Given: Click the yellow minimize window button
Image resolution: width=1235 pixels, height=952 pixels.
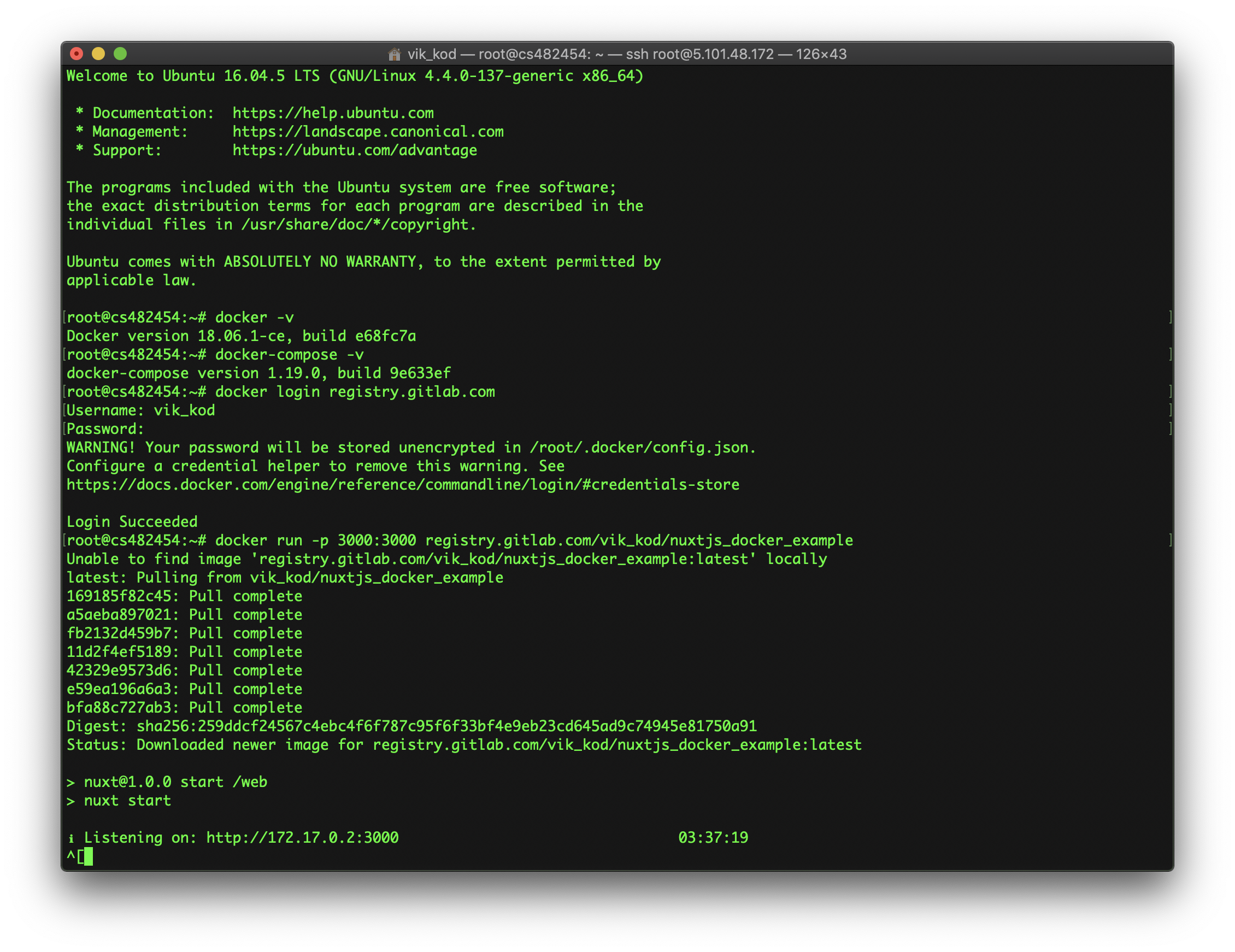Looking at the screenshot, I should coord(98,54).
